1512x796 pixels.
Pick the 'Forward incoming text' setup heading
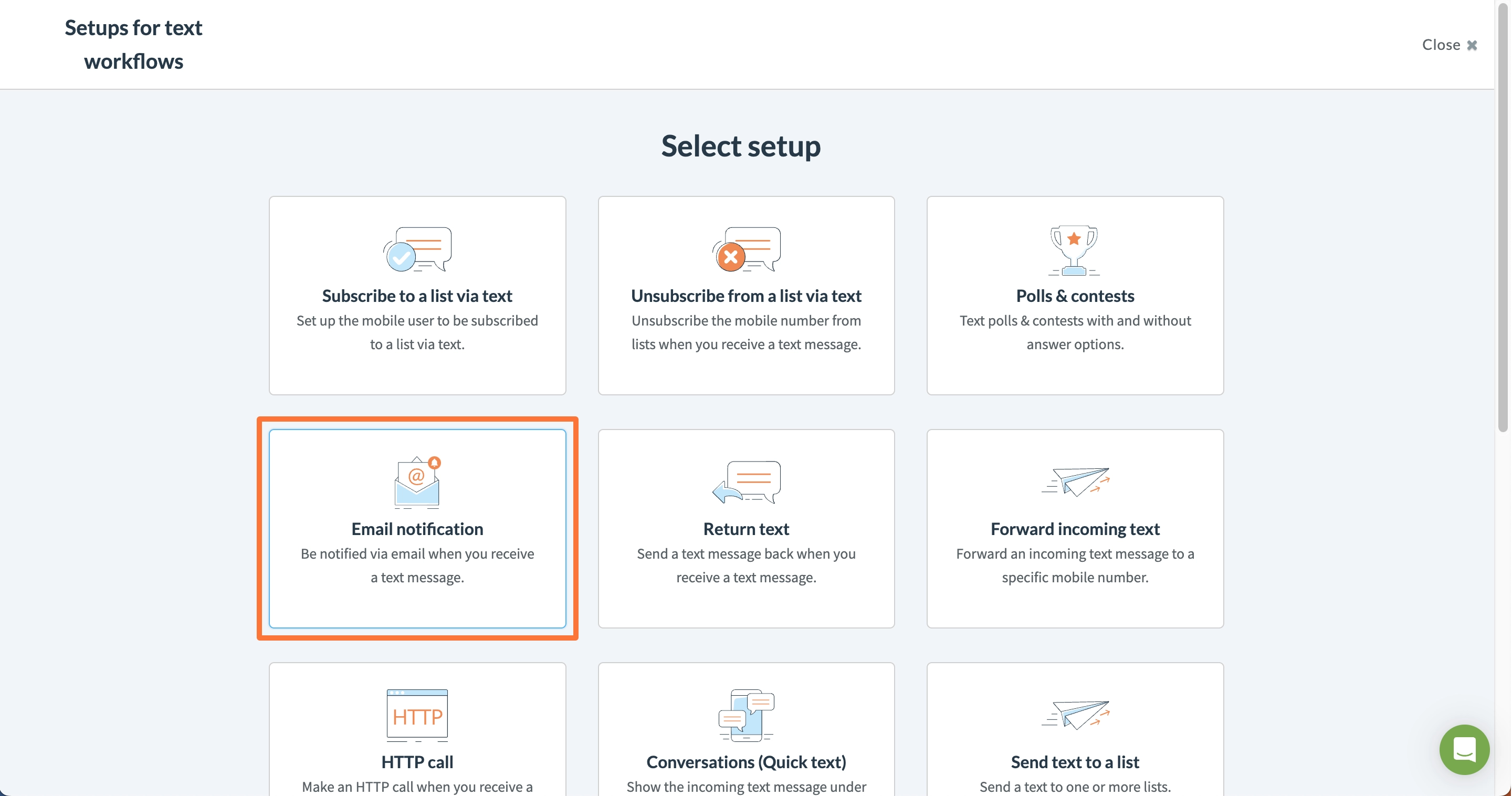coord(1075,529)
